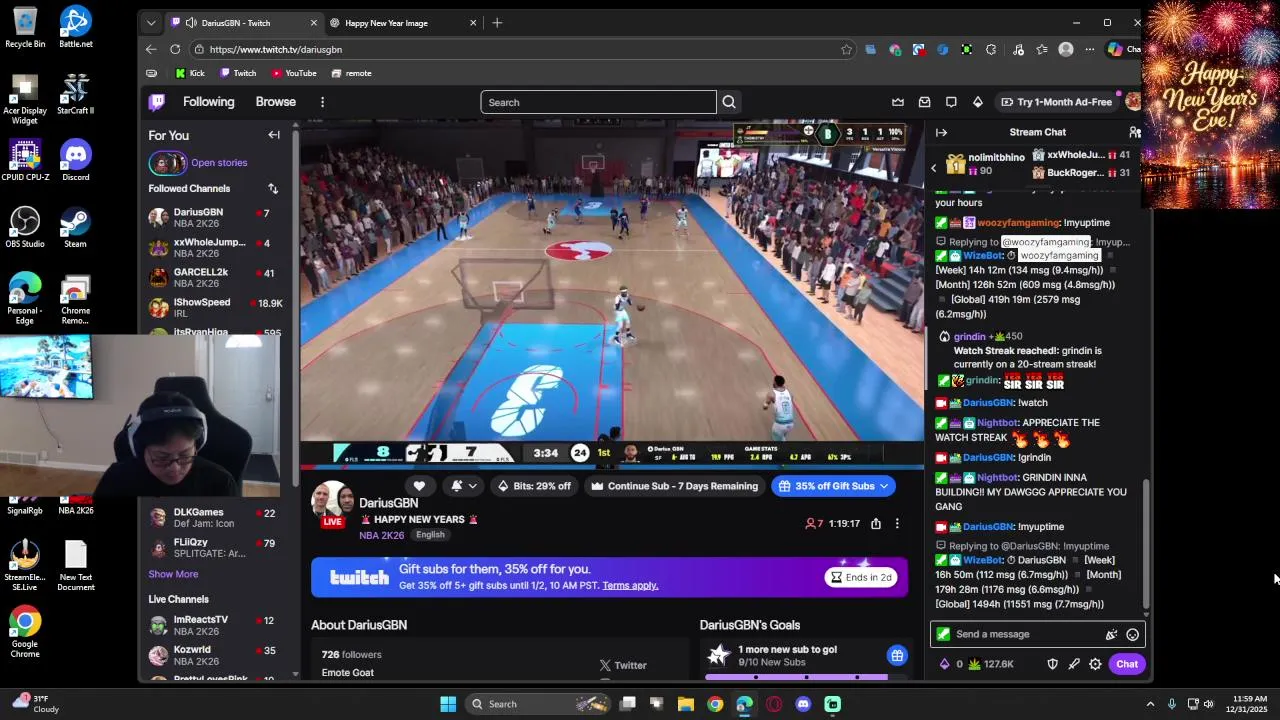Click the heart follow button
The height and width of the screenshot is (720, 1280).
(419, 486)
